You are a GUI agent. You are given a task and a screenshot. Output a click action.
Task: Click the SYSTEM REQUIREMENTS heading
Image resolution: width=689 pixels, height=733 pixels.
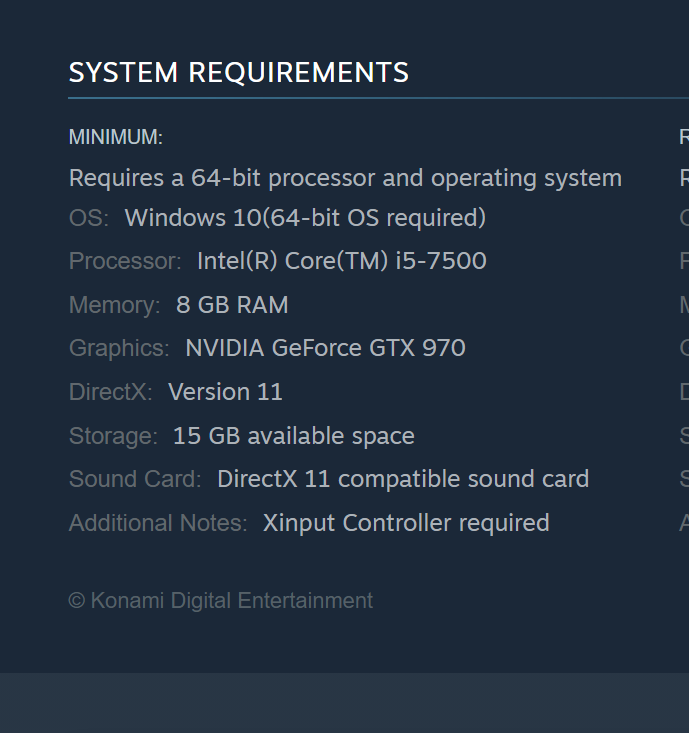[238, 72]
